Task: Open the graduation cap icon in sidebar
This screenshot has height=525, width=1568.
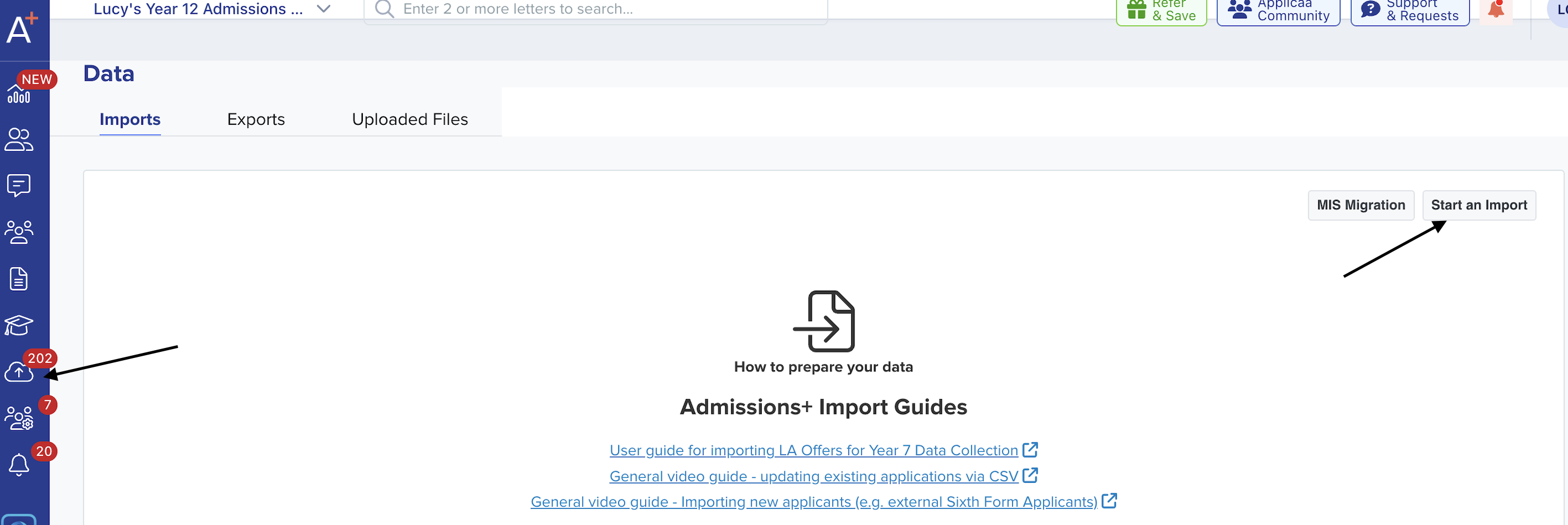Action: (19, 325)
